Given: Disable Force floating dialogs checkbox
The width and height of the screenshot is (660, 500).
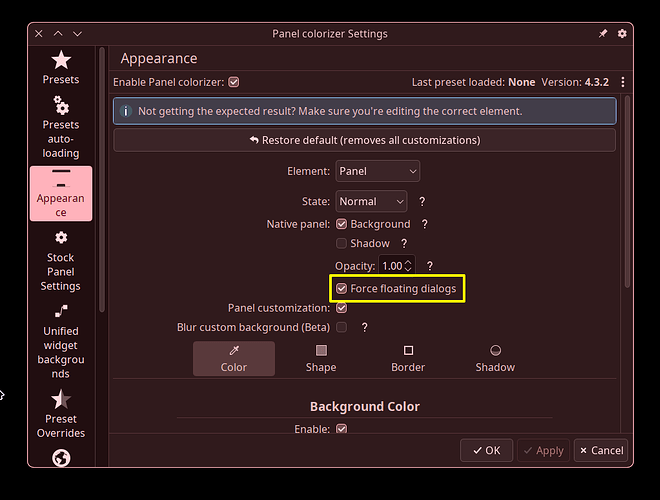Looking at the screenshot, I should [x=342, y=289].
